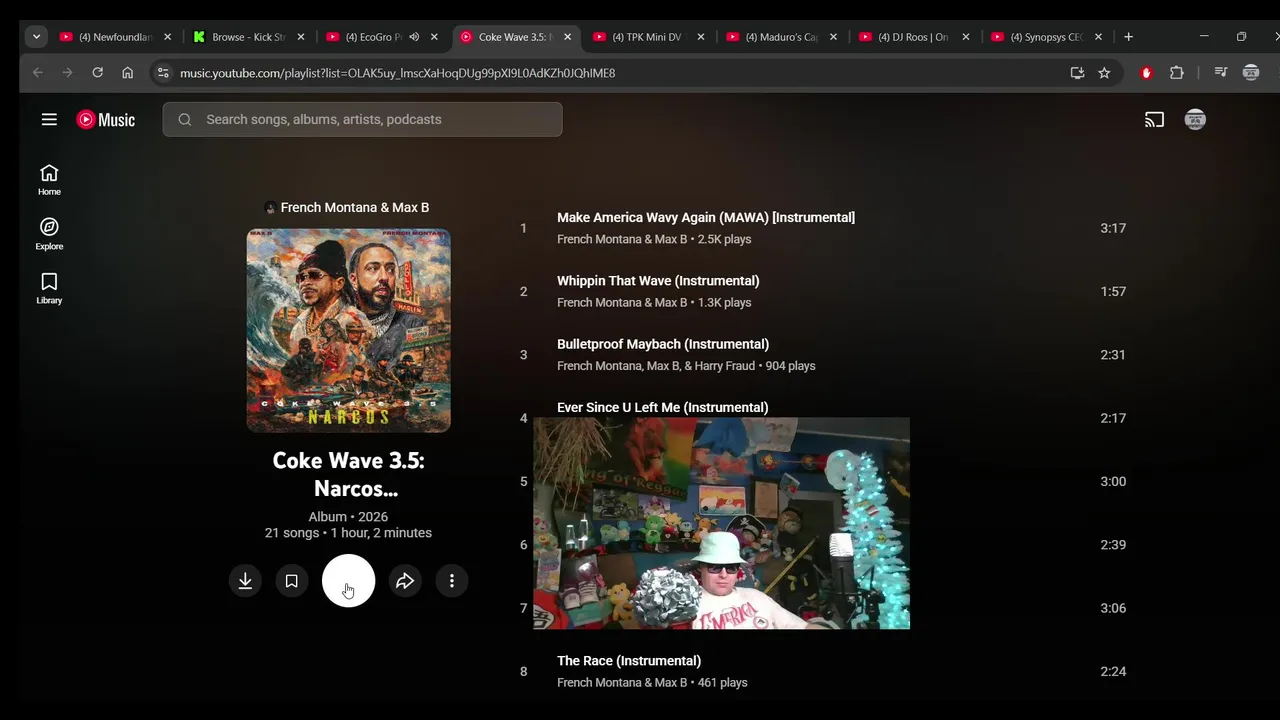
Task: Click the search songs input field
Action: click(362, 119)
